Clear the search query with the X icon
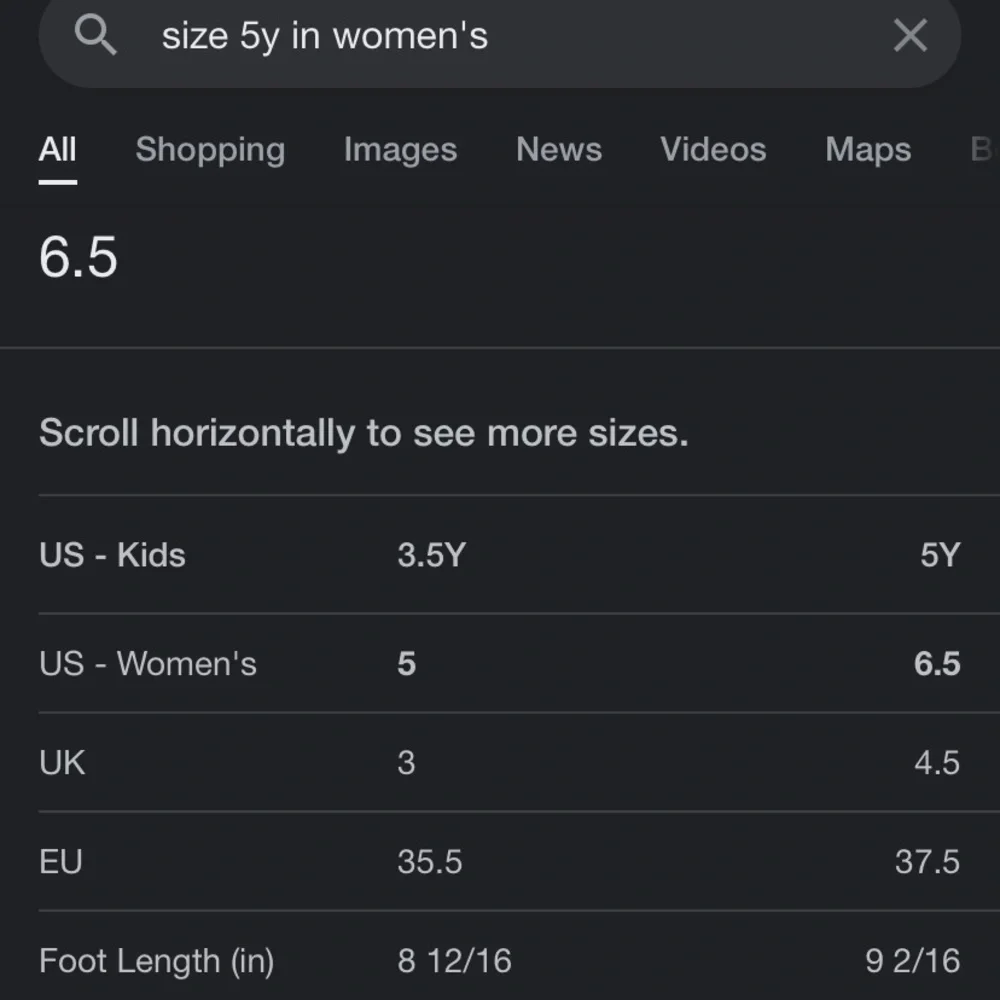 click(x=910, y=35)
